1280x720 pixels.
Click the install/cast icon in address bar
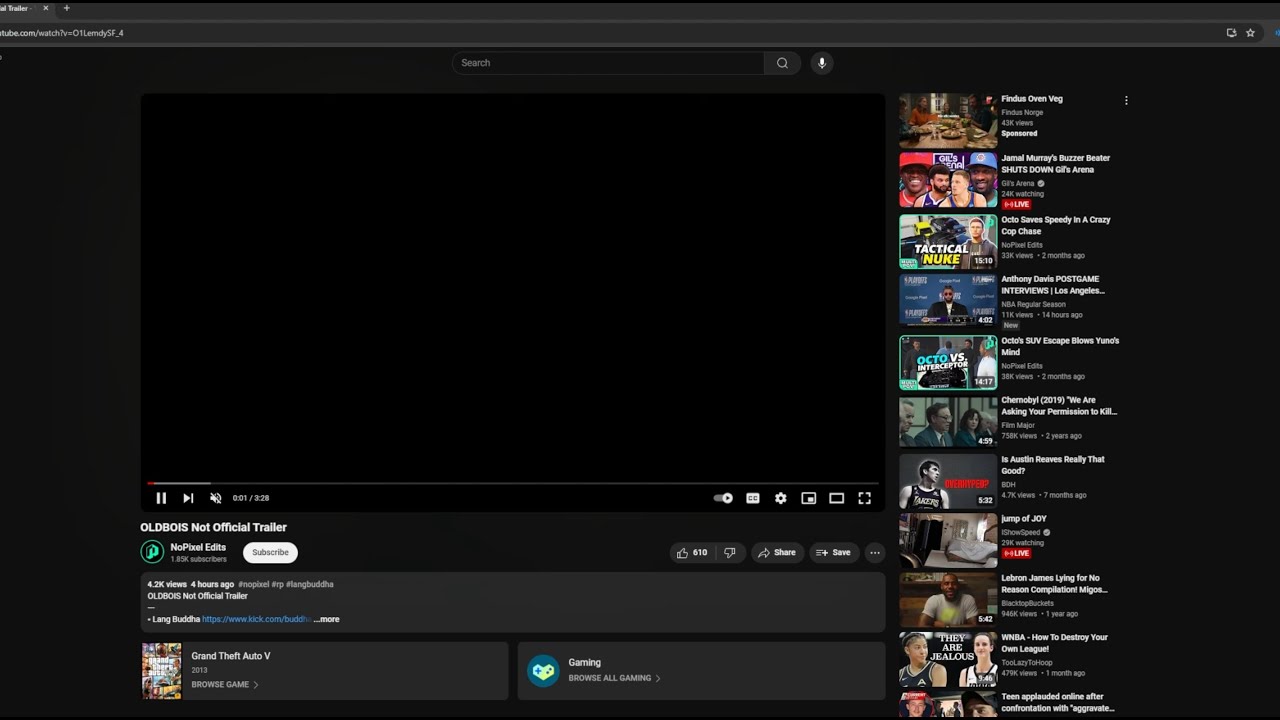pyautogui.click(x=1231, y=33)
